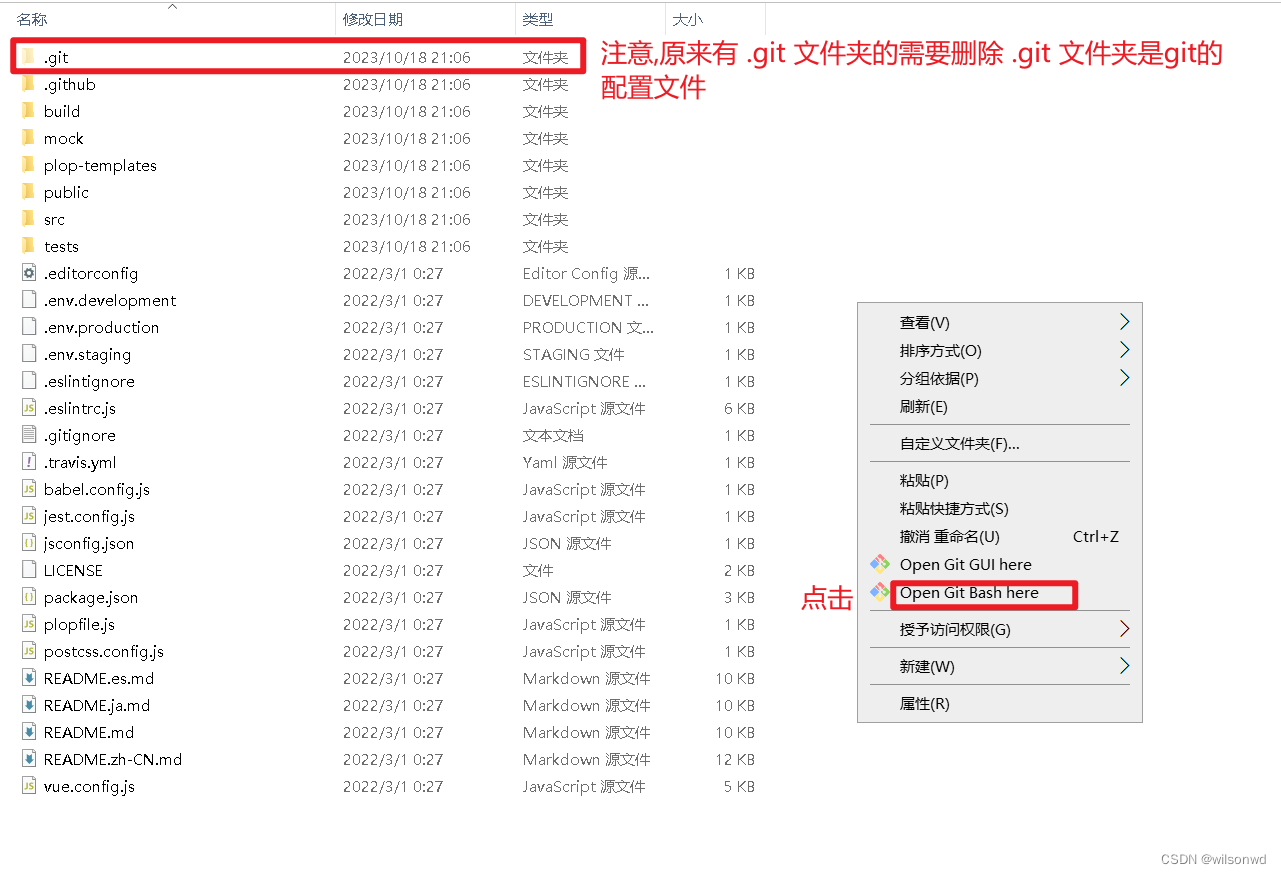Click the plopfile.js file icon

28,624
